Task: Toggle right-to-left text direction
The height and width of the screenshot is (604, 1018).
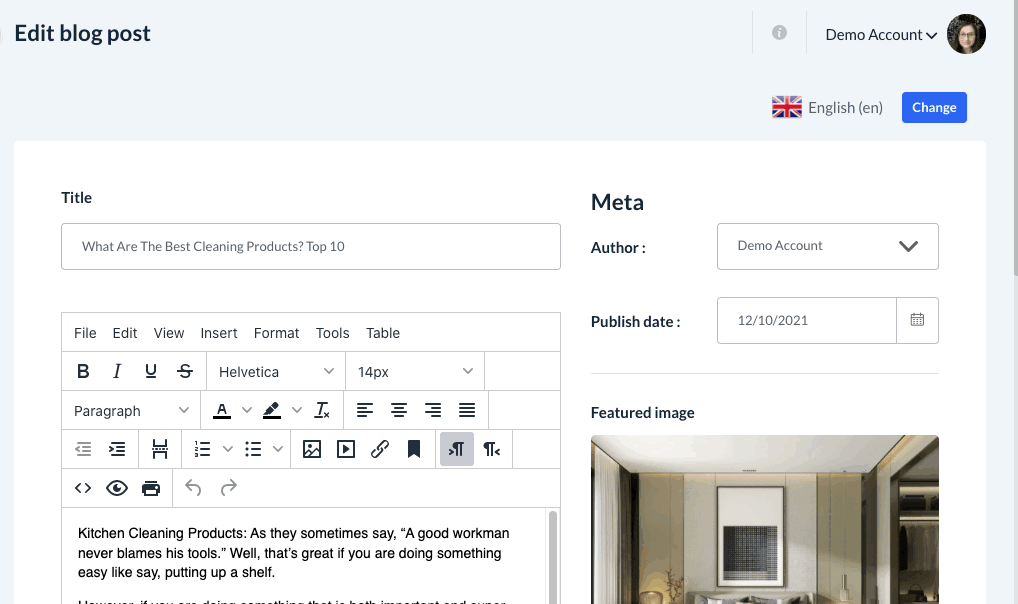Action: click(x=491, y=449)
